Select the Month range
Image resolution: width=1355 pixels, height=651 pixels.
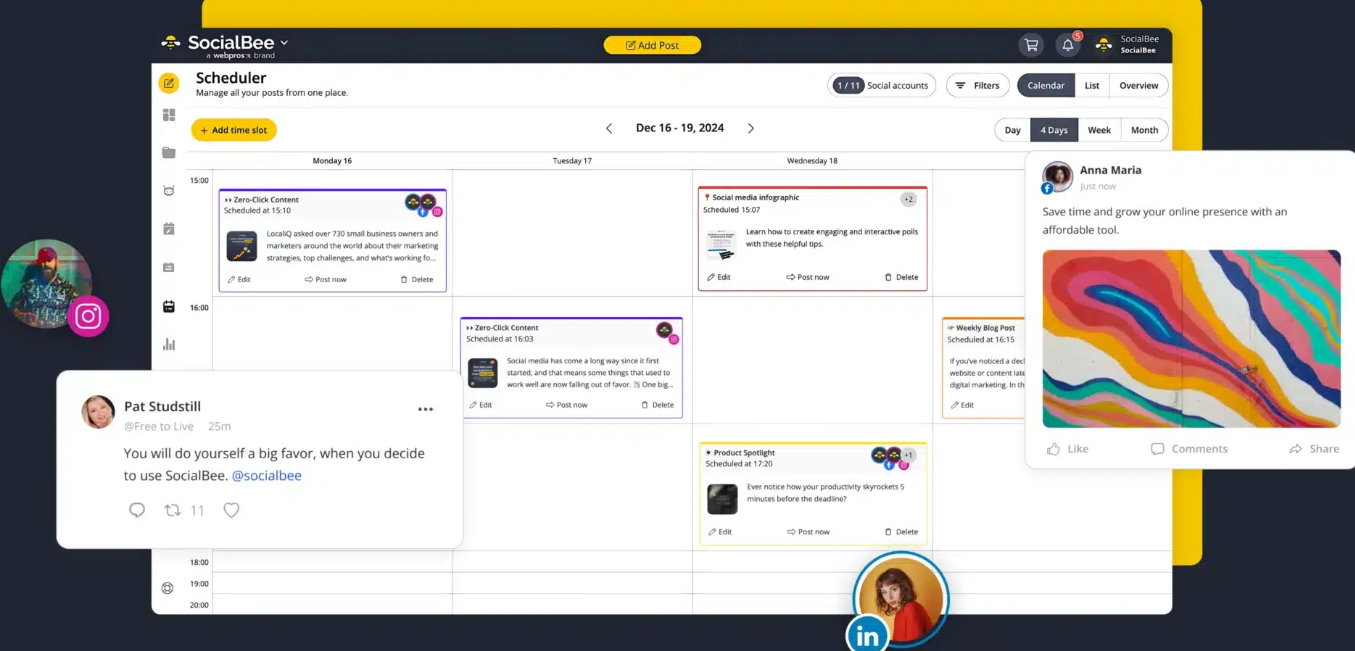click(1144, 130)
